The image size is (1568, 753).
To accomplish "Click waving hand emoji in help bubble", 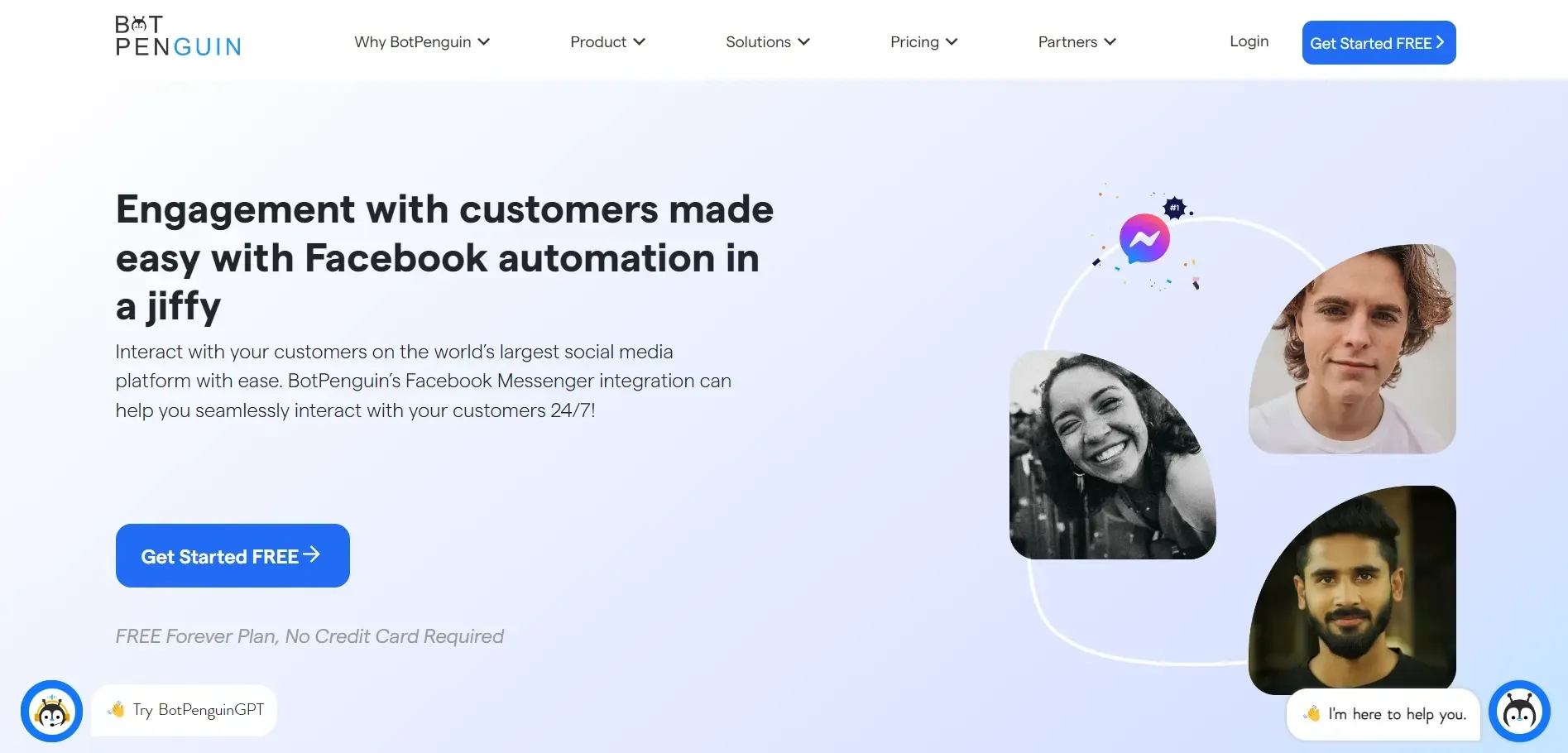I will tap(1312, 713).
